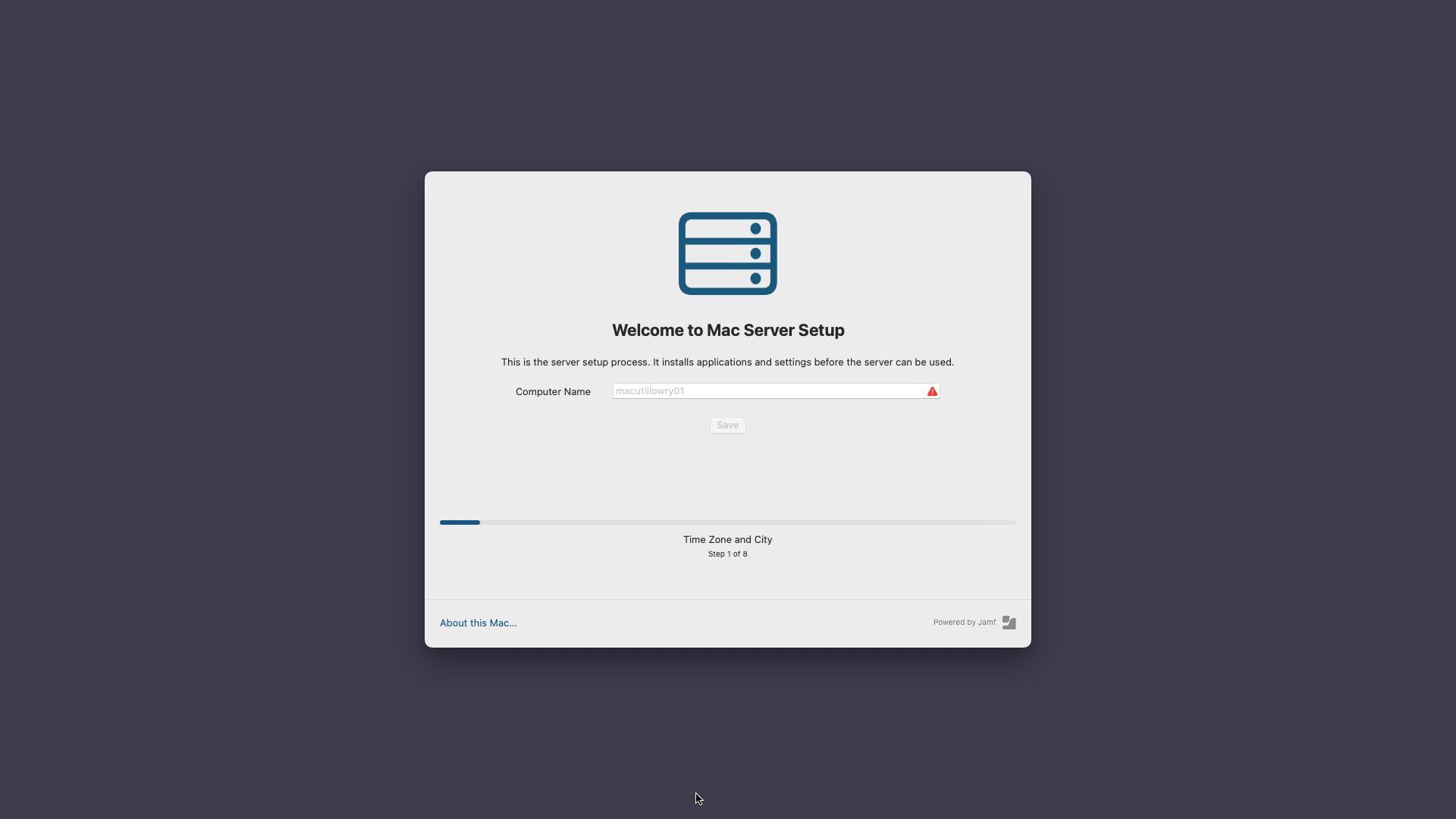
Task: Select the Computer Name input field
Action: tap(773, 391)
